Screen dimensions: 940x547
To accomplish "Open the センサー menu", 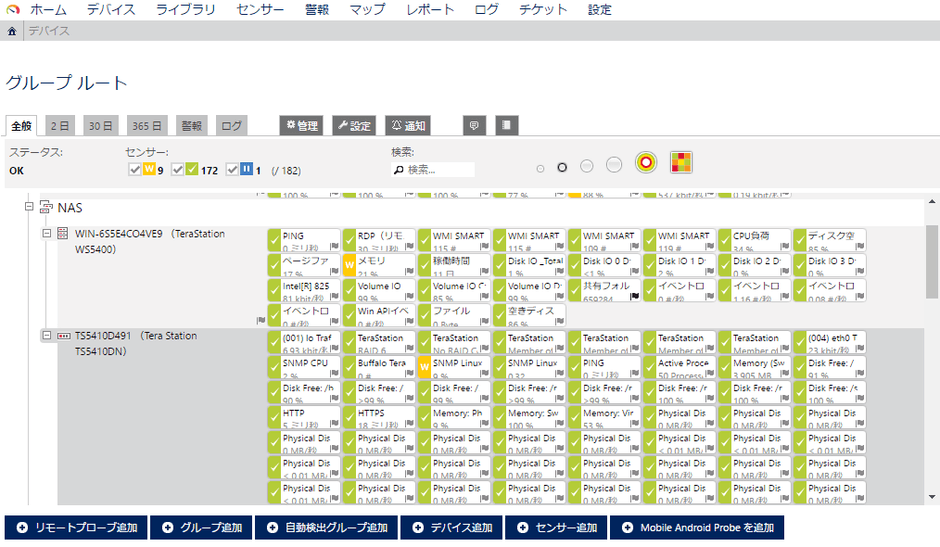I will 260,9.
